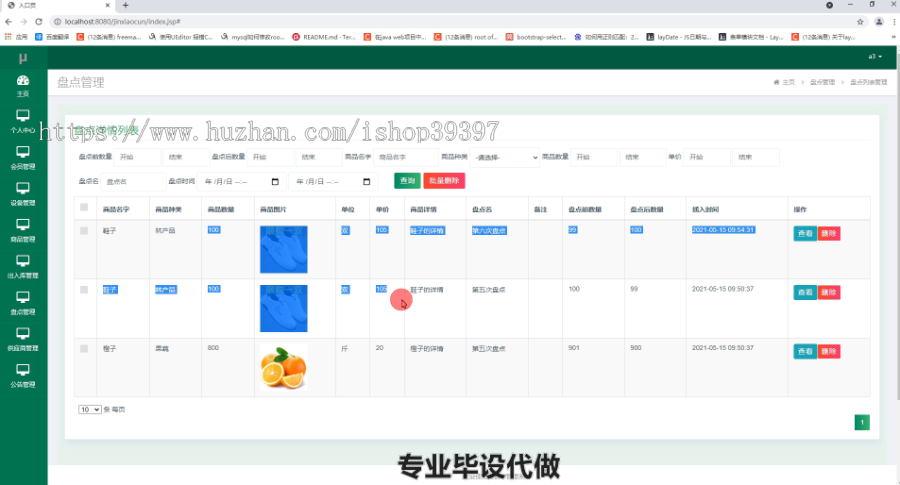Viewport: 900px width, 485px height.
Task: Click the 2021-06-15 09:54:31 timestamp cell
Action: 723,230
